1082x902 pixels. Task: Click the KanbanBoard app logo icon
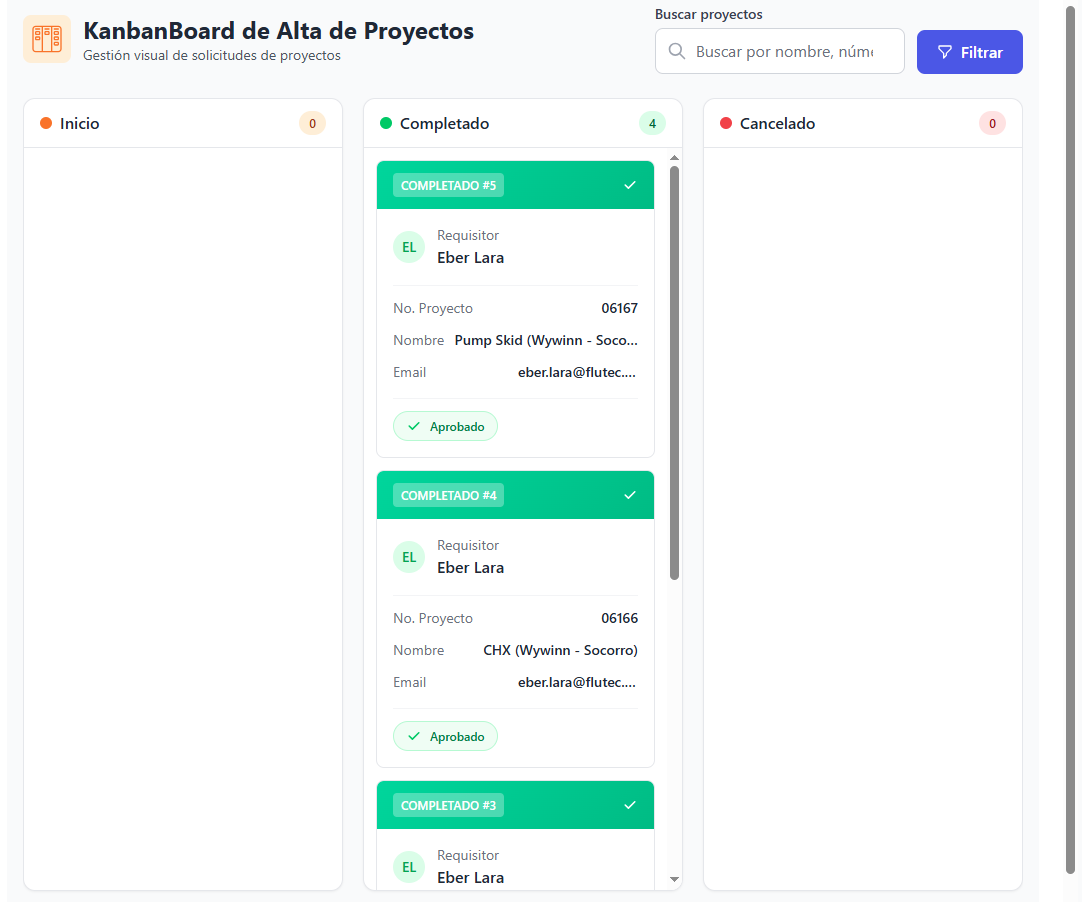47,39
